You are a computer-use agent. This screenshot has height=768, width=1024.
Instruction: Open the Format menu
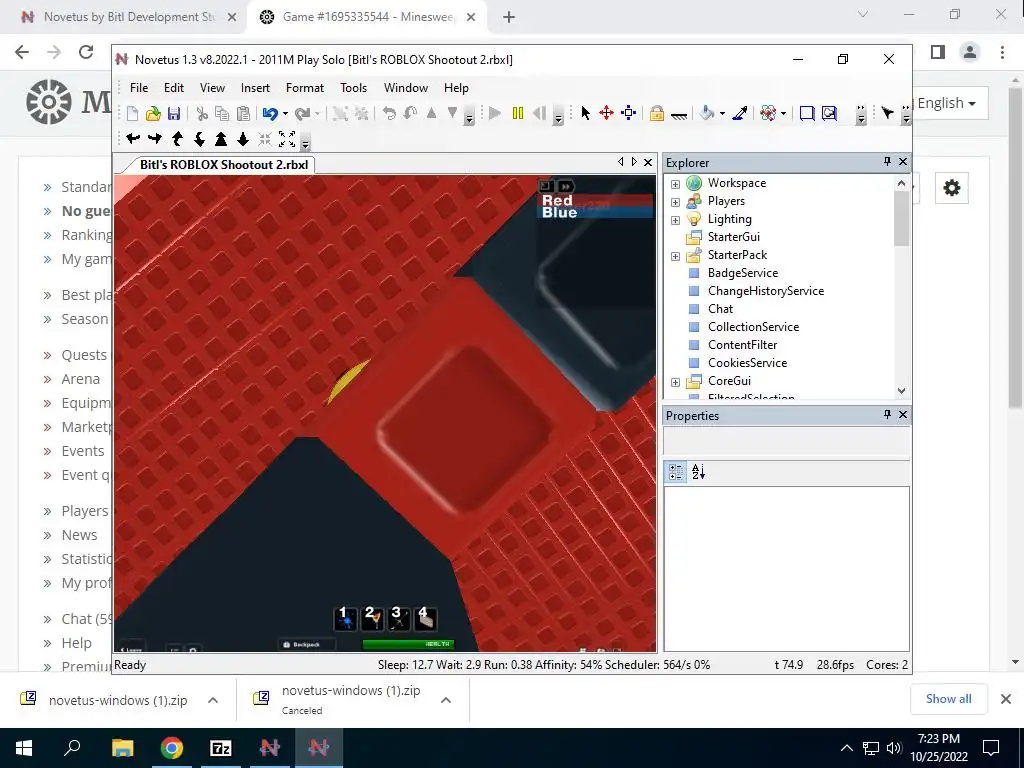point(304,88)
